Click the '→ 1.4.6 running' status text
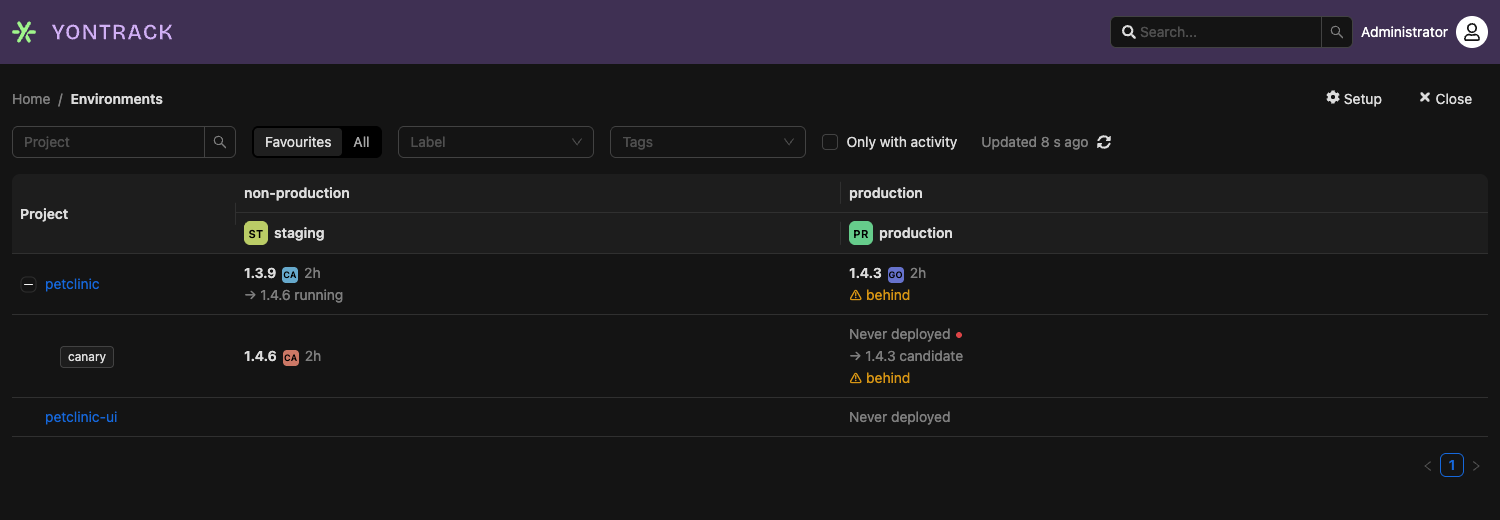Screen dimensions: 1500x520 [294, 295]
